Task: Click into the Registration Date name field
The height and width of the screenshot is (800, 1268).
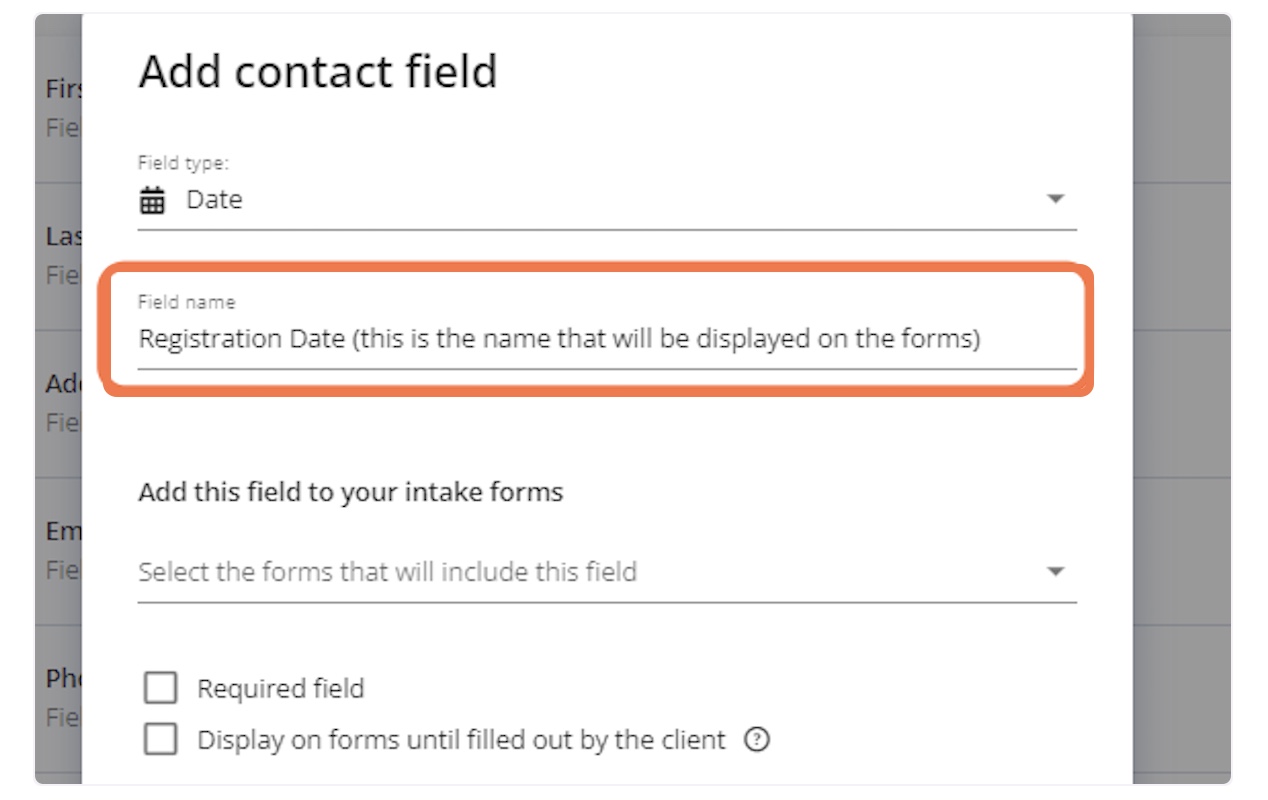Action: tap(559, 339)
